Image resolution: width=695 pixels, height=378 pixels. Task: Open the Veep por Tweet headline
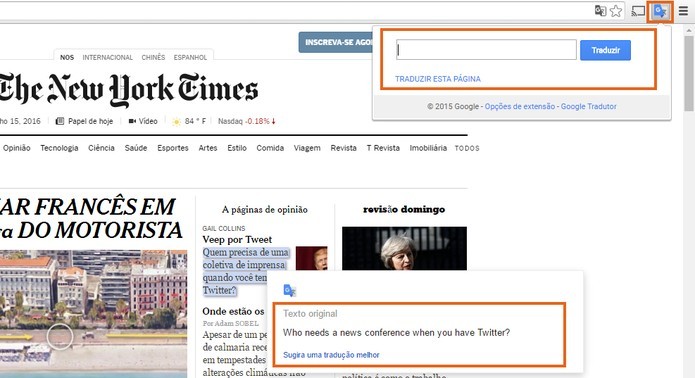237,239
